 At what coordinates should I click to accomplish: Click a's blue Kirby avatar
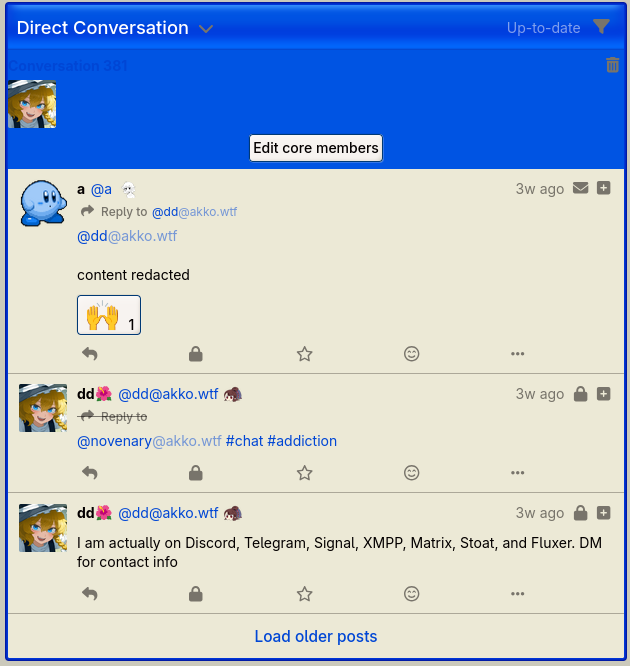click(x=43, y=203)
